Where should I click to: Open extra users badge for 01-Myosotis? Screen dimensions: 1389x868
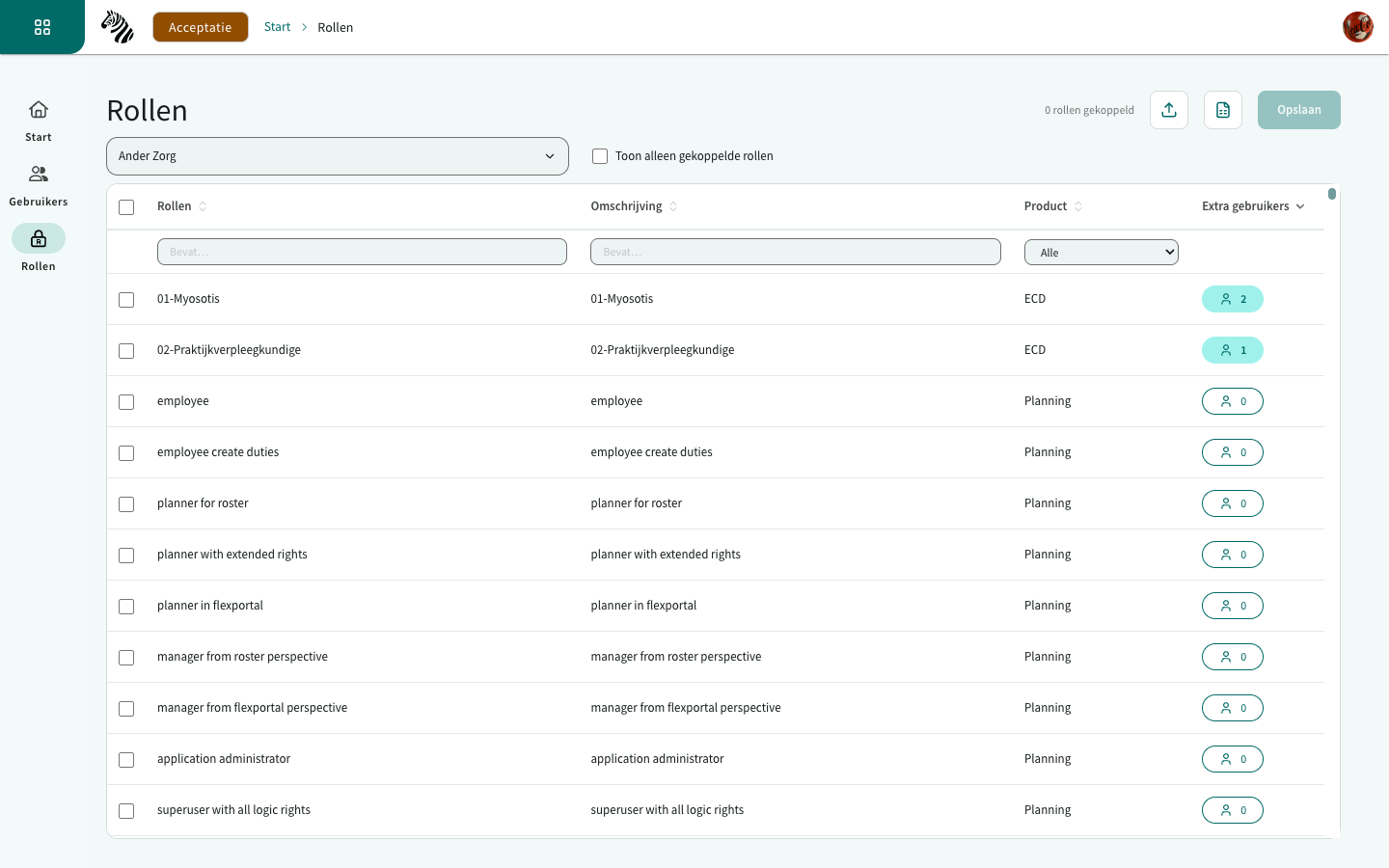coord(1233,299)
